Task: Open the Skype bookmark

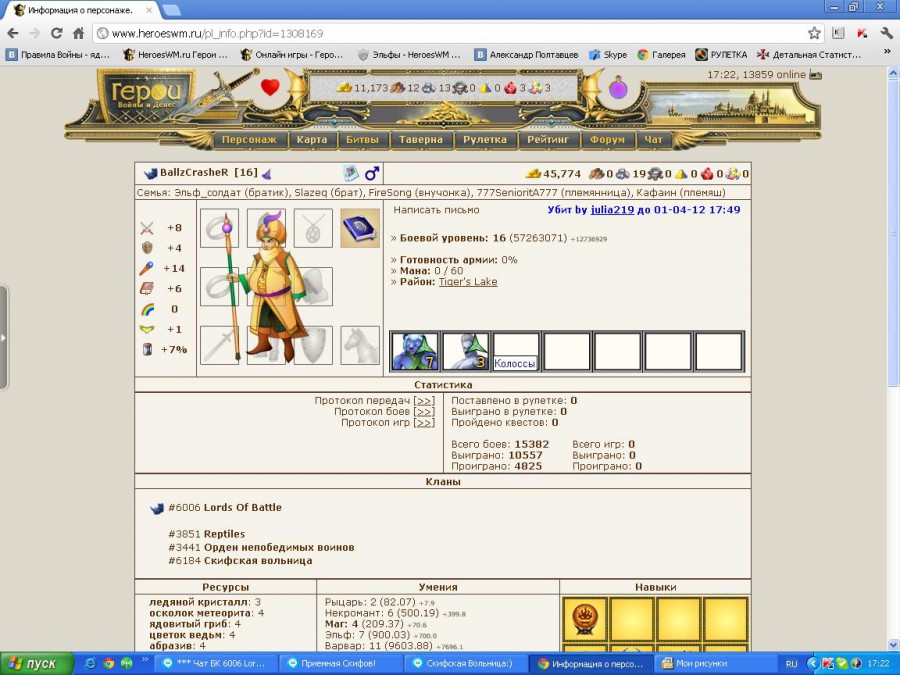Action: 608,55
